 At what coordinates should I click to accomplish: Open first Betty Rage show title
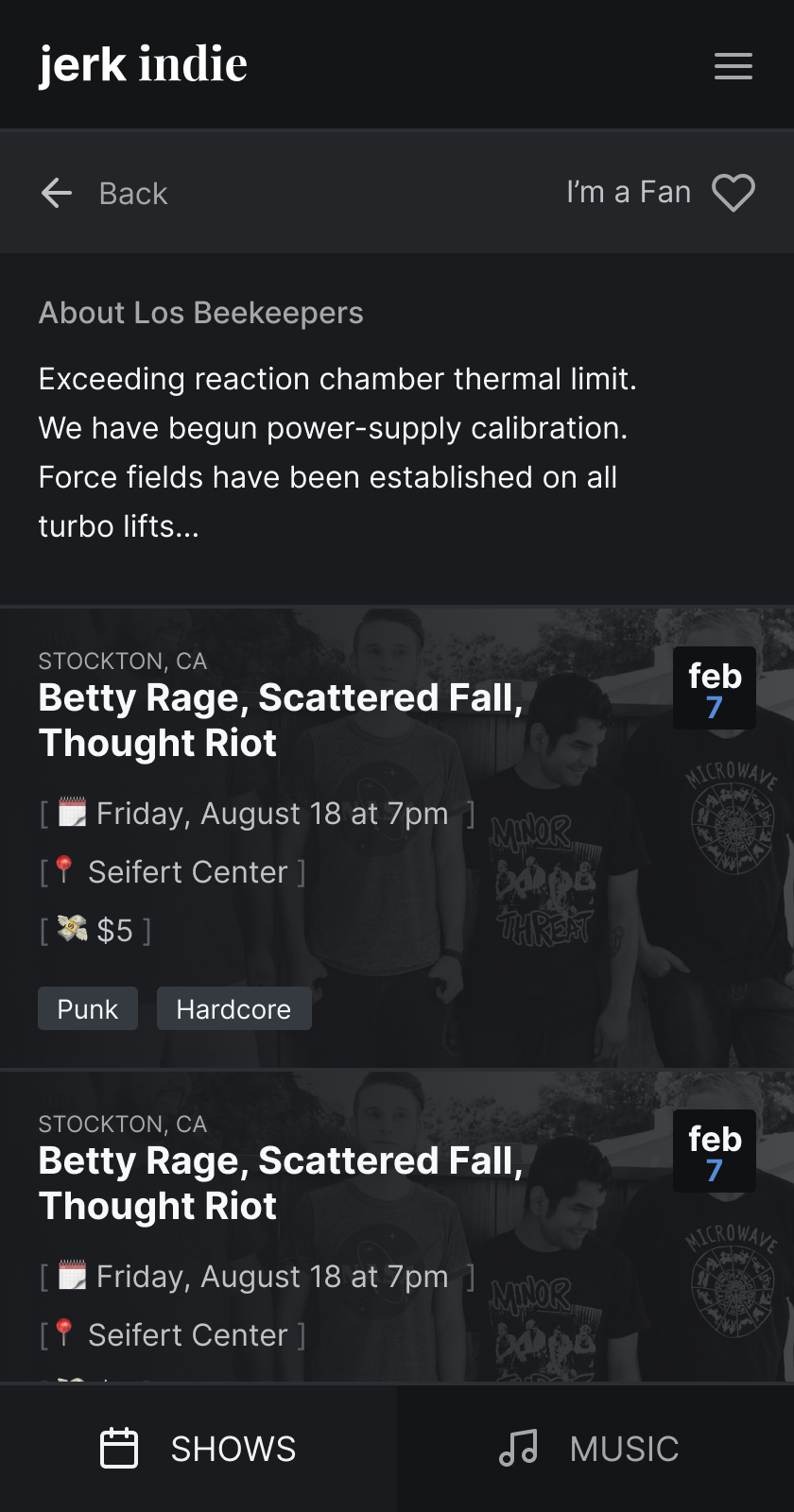tap(280, 720)
